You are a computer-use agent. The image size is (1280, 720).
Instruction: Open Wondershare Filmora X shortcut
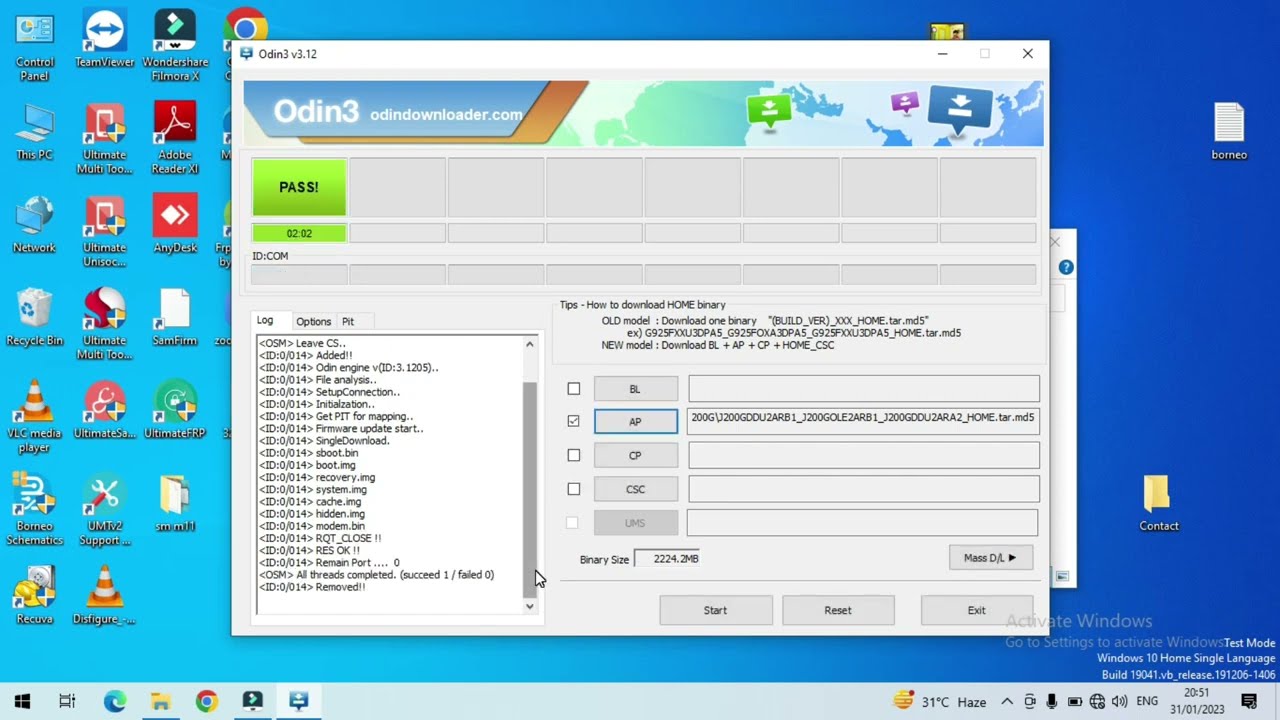pyautogui.click(x=175, y=46)
